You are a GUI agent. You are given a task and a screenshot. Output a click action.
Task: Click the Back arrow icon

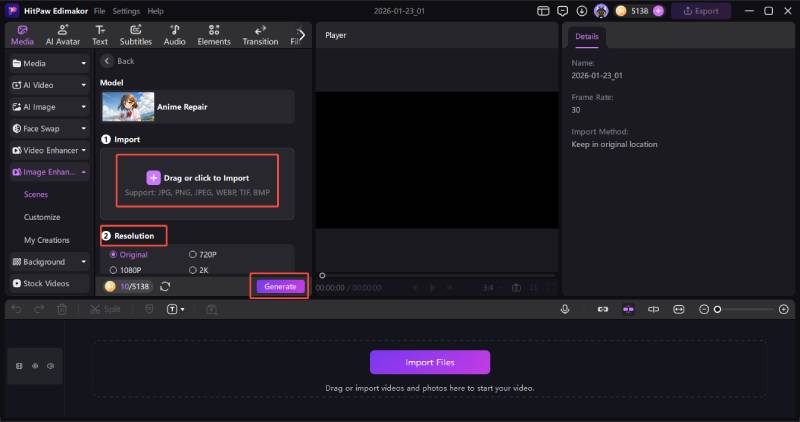(108, 61)
